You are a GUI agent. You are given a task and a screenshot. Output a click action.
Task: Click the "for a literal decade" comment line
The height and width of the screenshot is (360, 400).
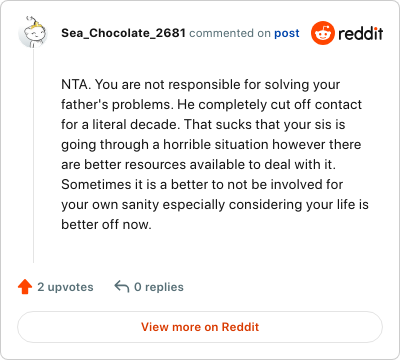pyautogui.click(x=203, y=124)
